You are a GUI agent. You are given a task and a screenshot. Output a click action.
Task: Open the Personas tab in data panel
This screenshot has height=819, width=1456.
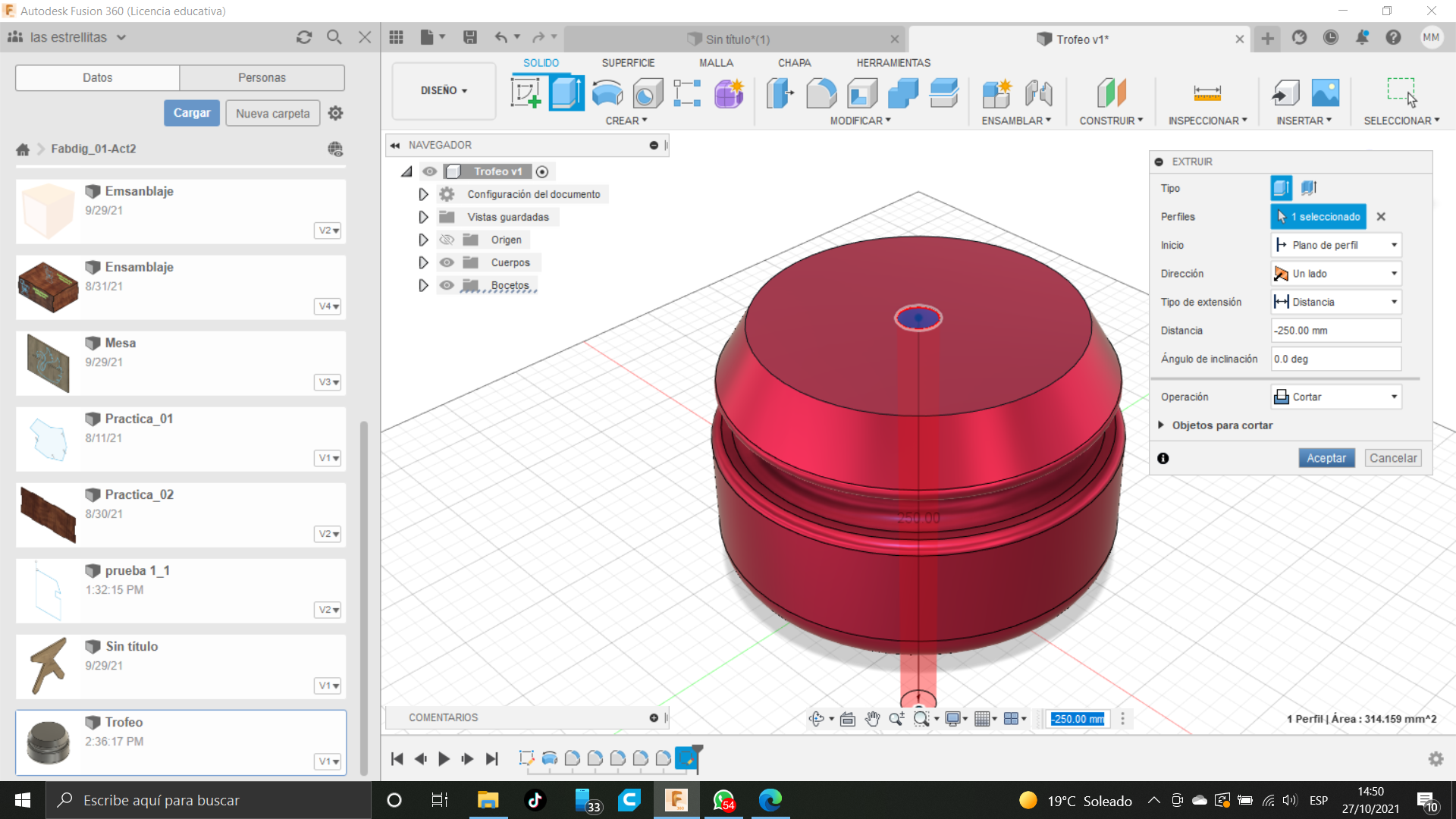(x=262, y=77)
